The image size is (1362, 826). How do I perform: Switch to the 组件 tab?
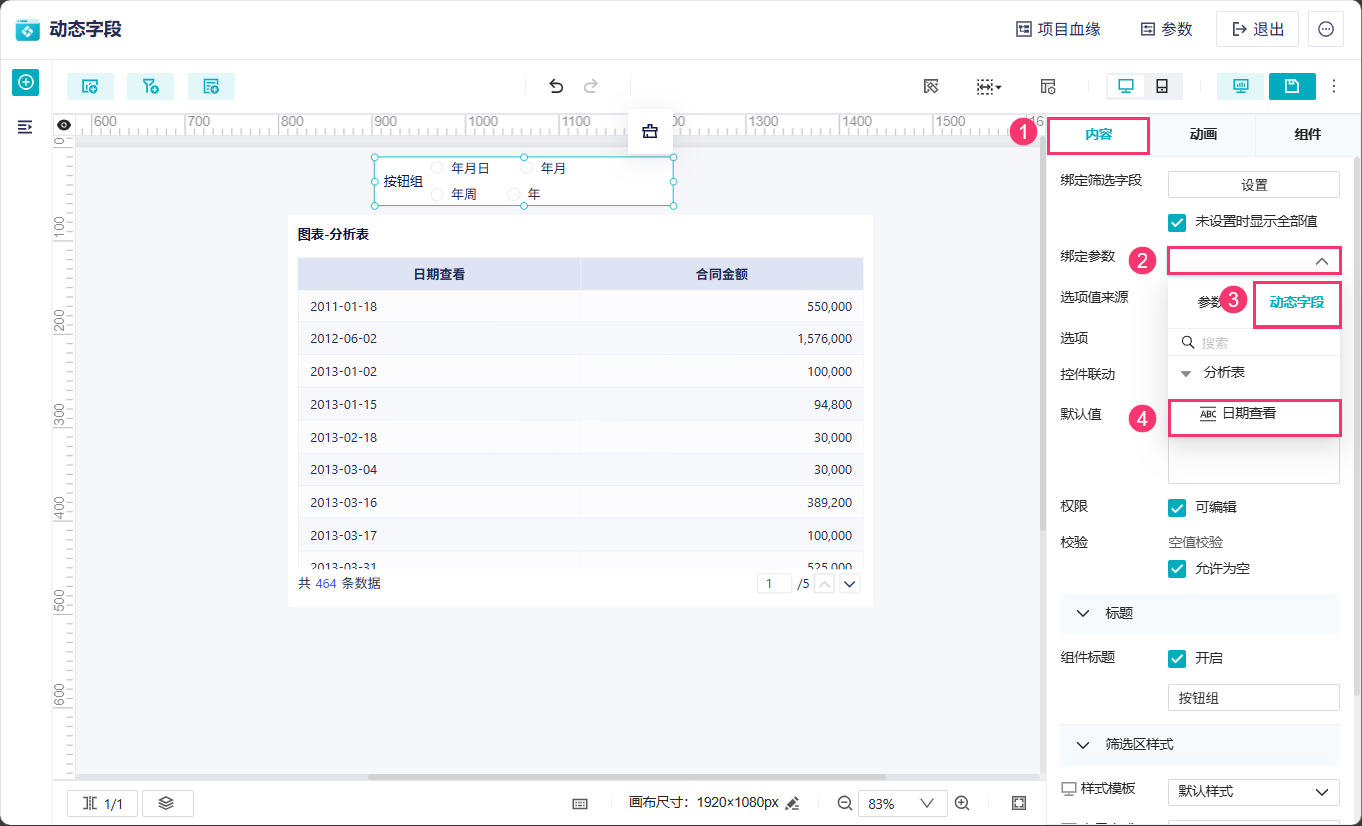1307,135
